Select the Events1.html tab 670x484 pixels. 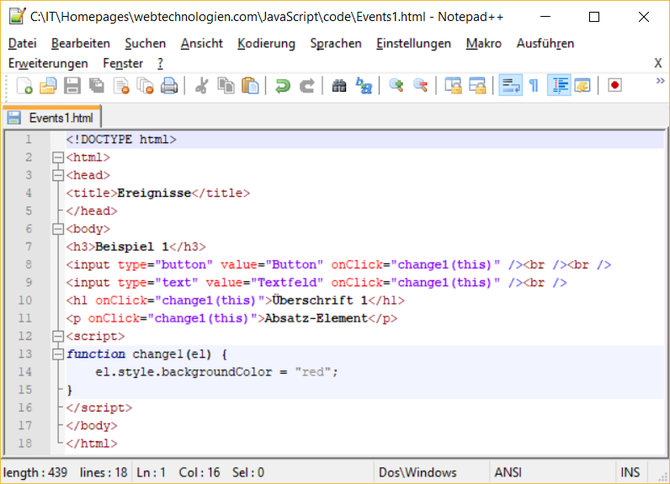pos(53,117)
